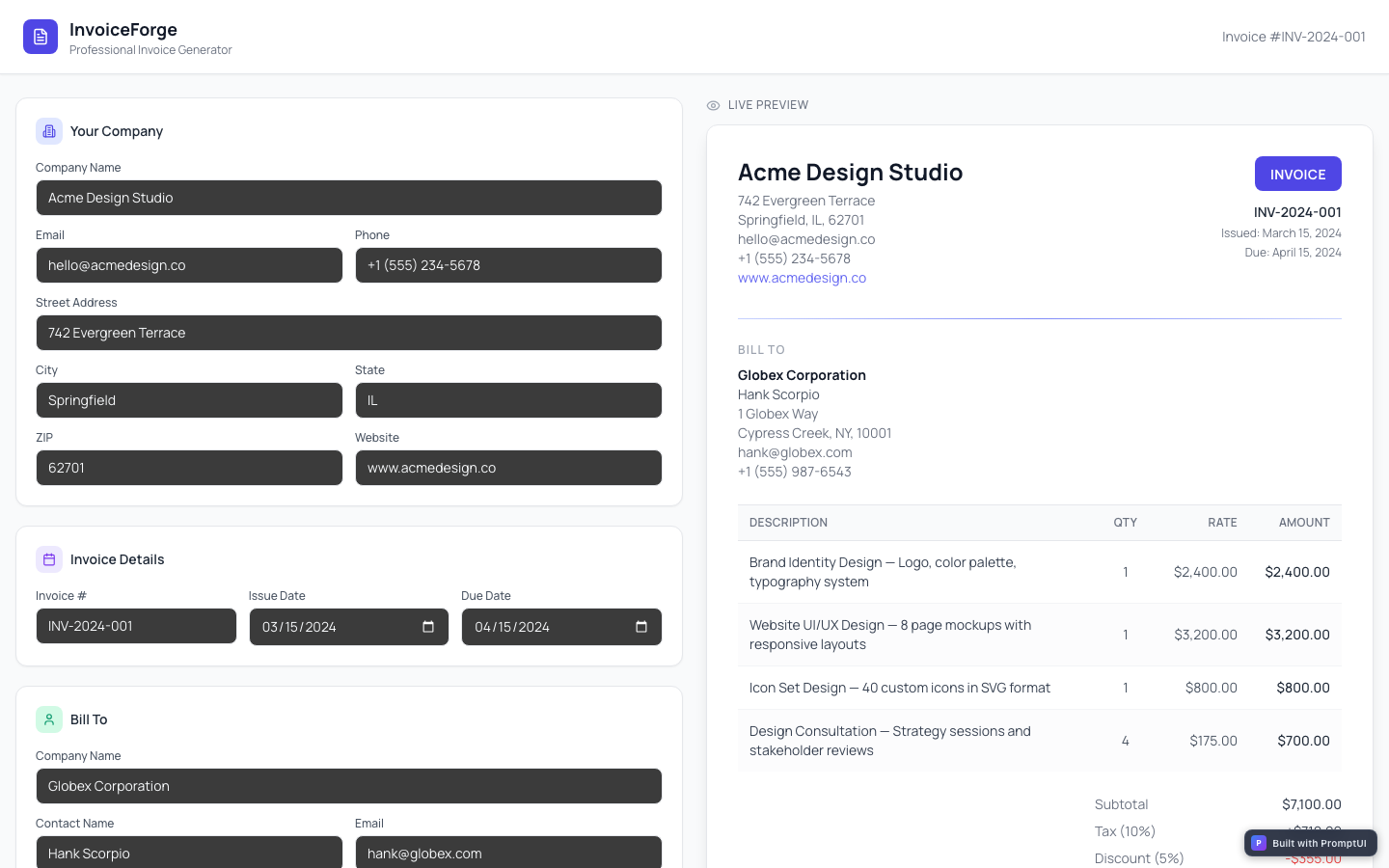1389x868 pixels.
Task: Click the PromptUI badge logo icon
Action: 1258,843
